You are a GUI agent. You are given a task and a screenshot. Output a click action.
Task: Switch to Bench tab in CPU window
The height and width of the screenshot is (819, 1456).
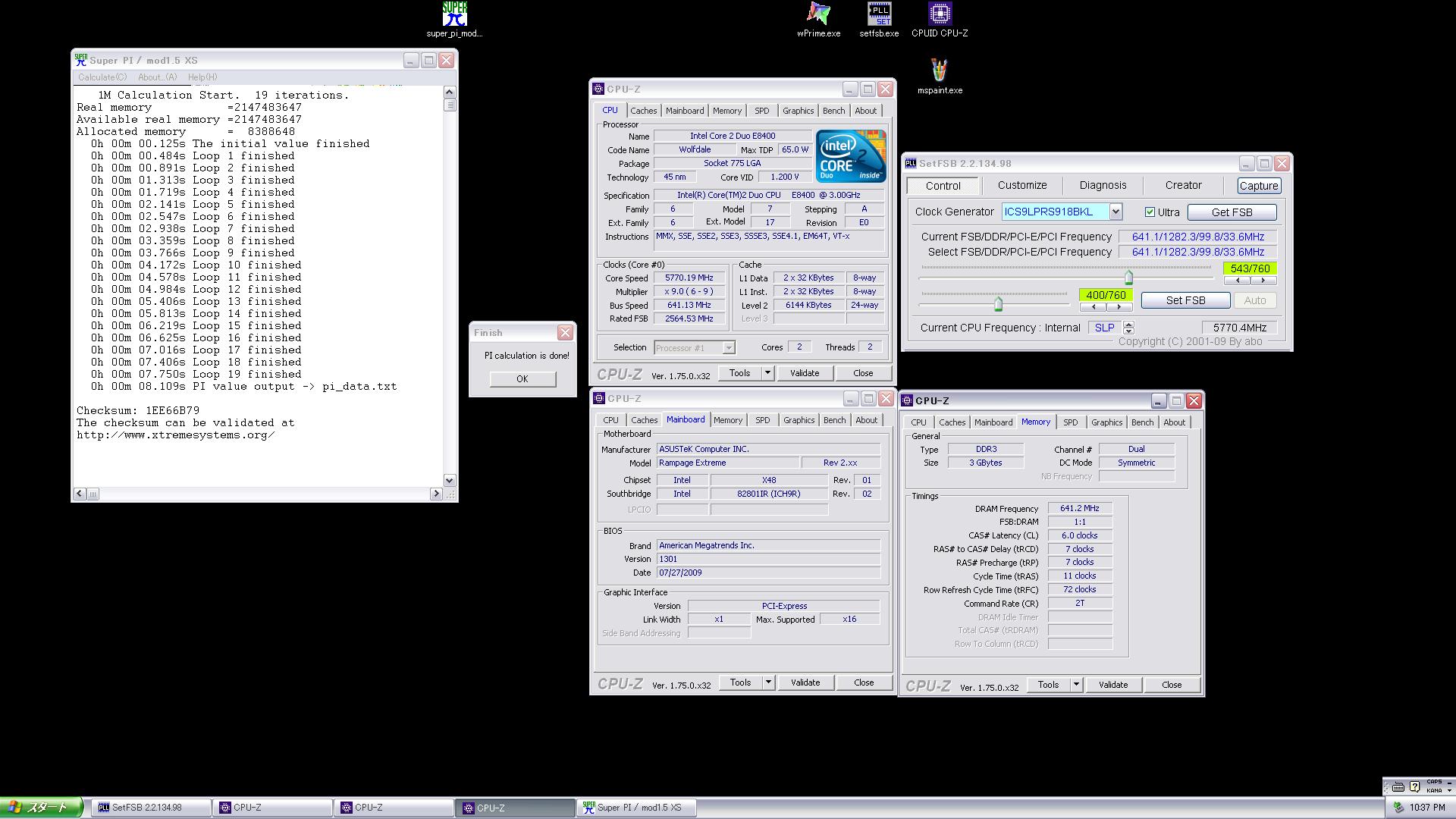click(x=833, y=111)
